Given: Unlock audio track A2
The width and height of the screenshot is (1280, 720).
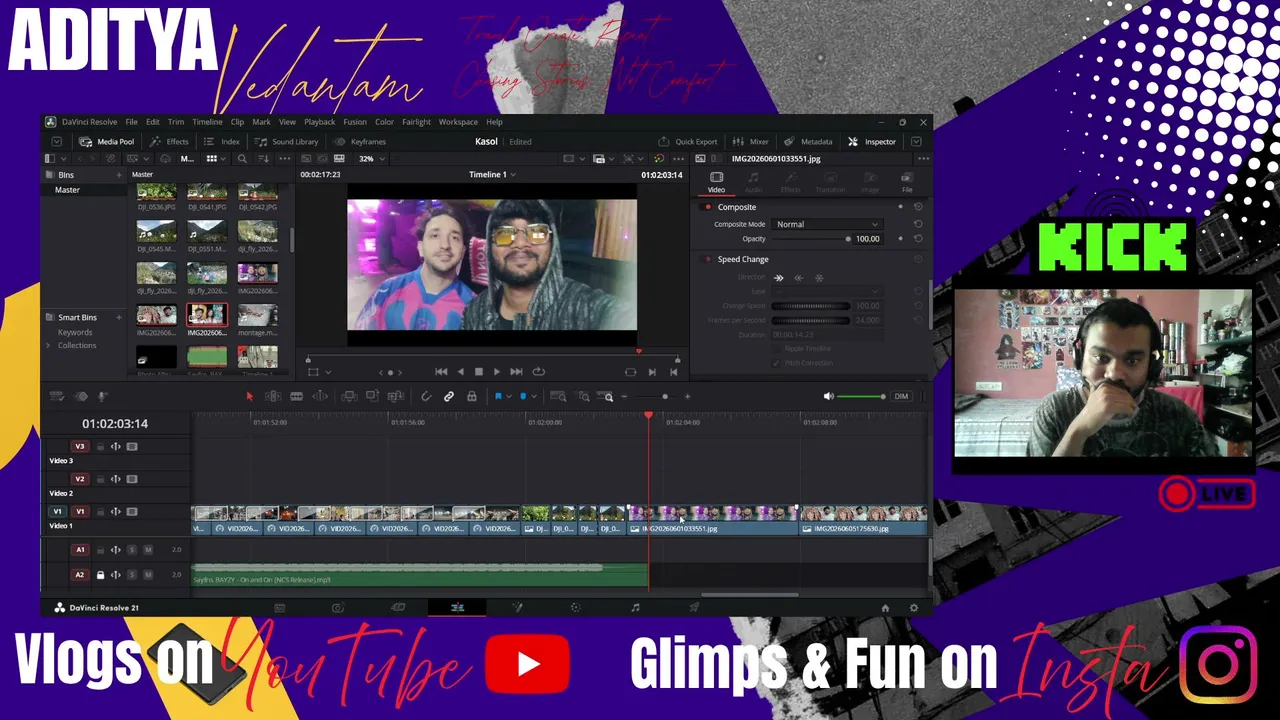Looking at the screenshot, I should [100, 575].
